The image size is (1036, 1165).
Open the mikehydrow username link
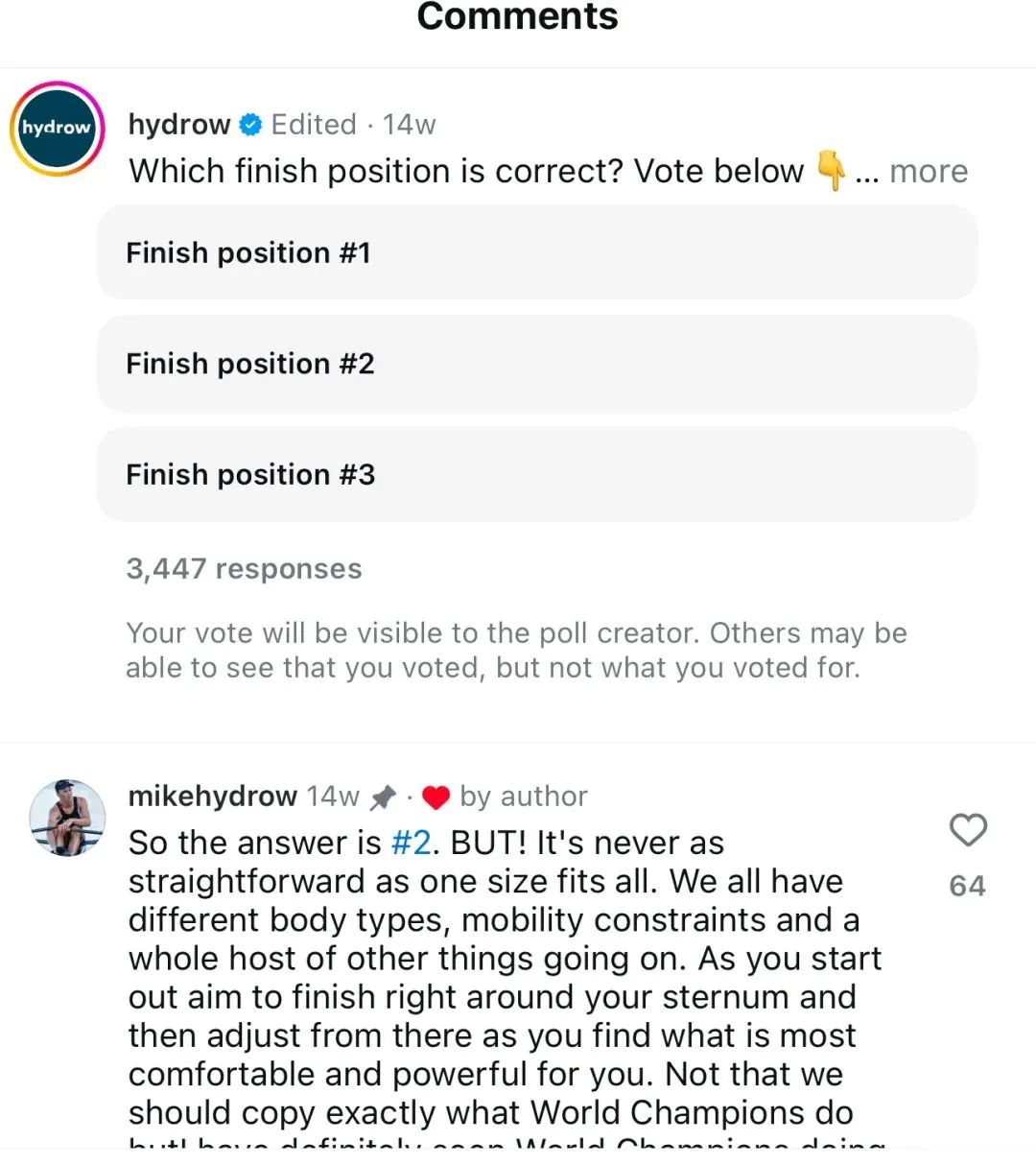point(212,796)
